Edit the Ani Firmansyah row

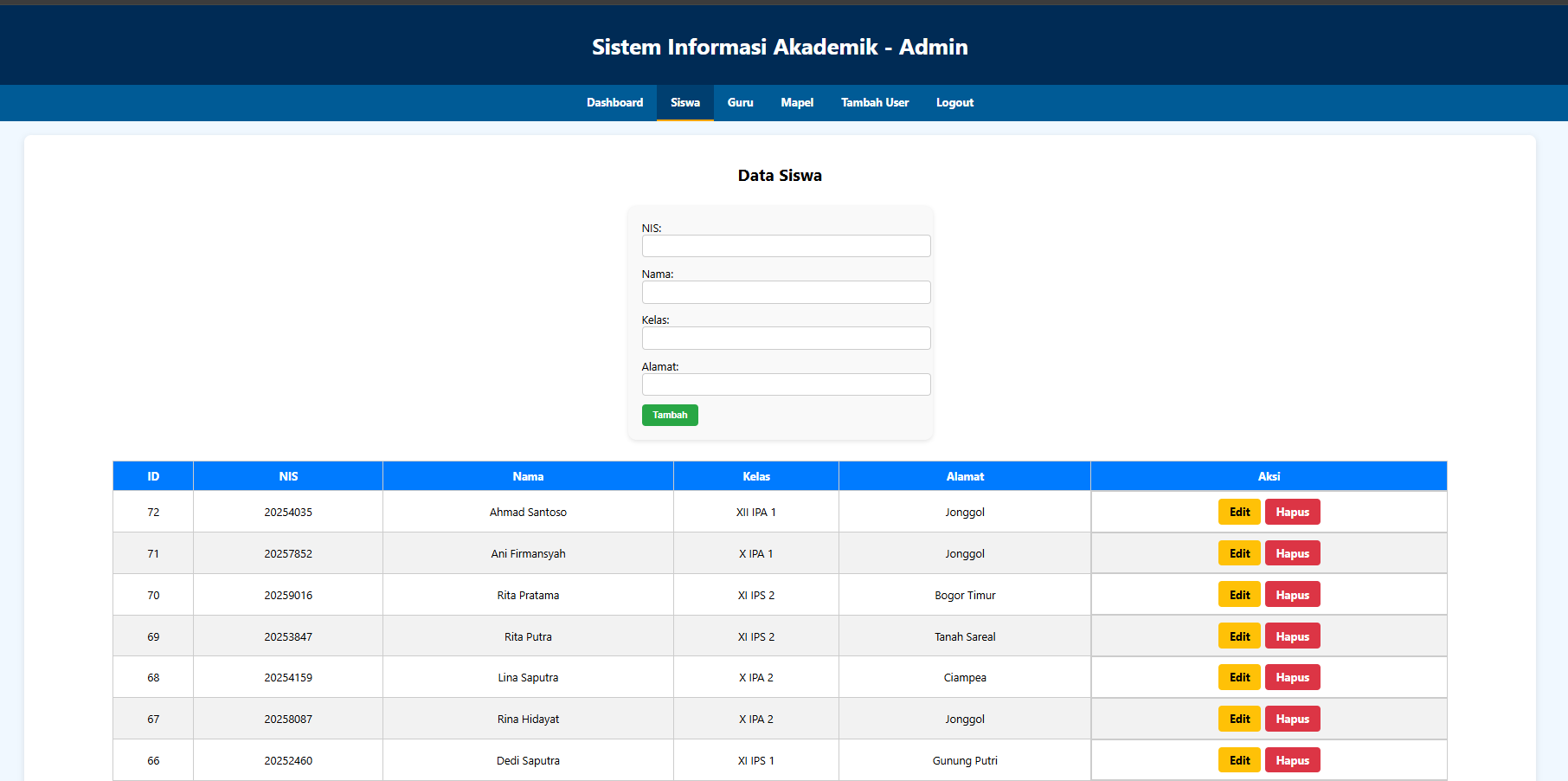(x=1239, y=553)
